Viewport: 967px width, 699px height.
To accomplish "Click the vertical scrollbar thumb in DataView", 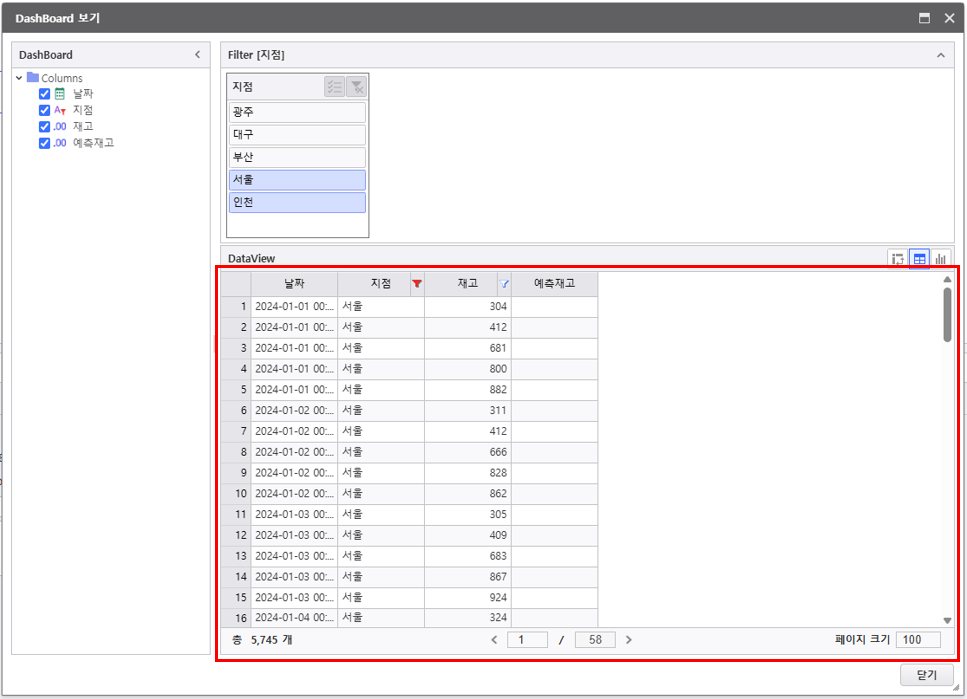I will click(x=947, y=314).
